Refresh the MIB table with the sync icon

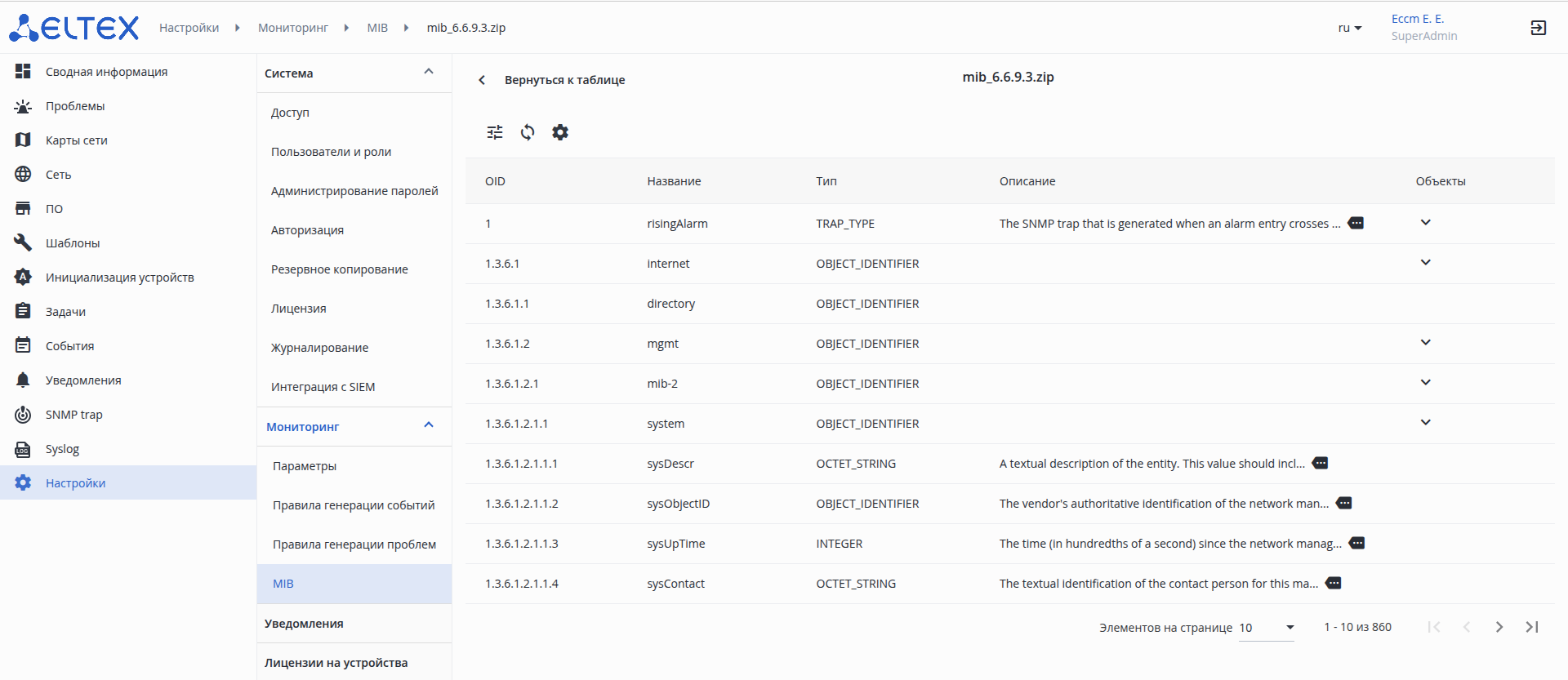pyautogui.click(x=528, y=132)
